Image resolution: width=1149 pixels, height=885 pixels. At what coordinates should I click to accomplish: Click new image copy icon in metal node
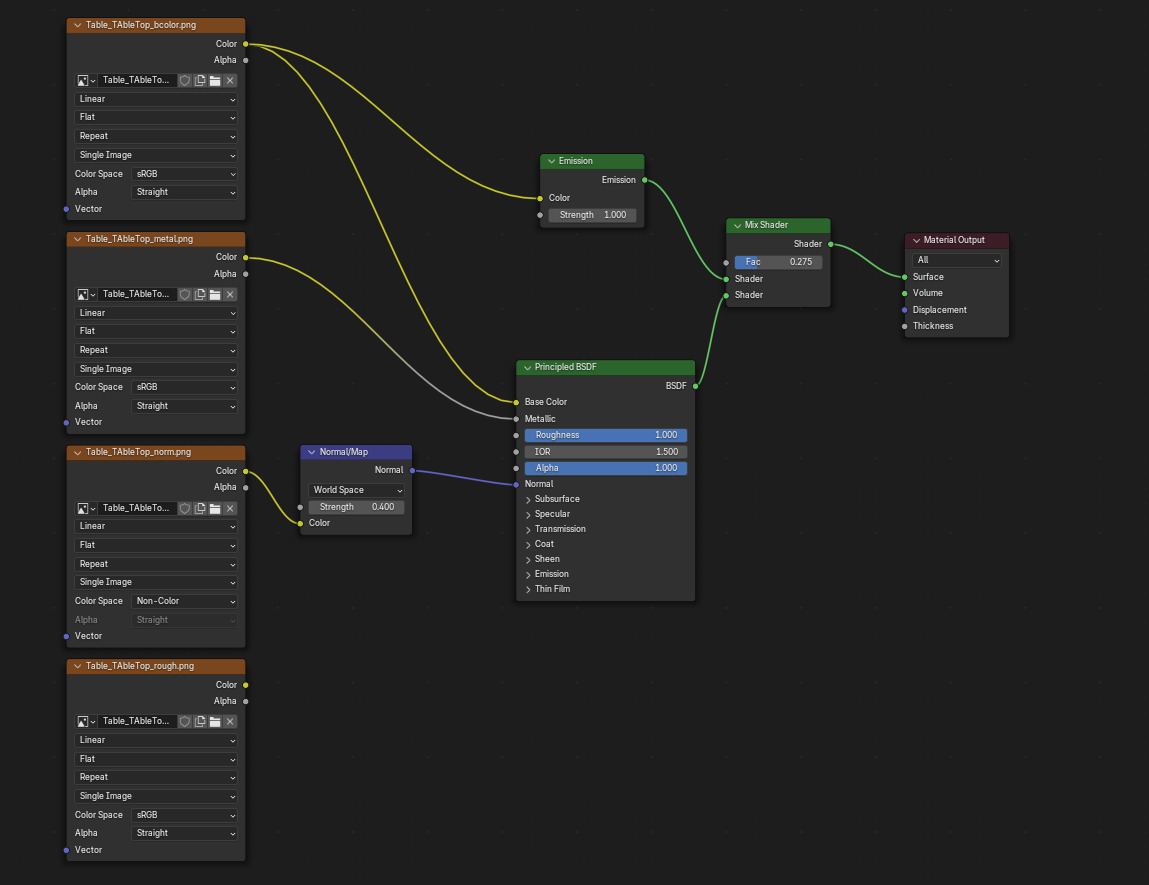[x=200, y=295]
